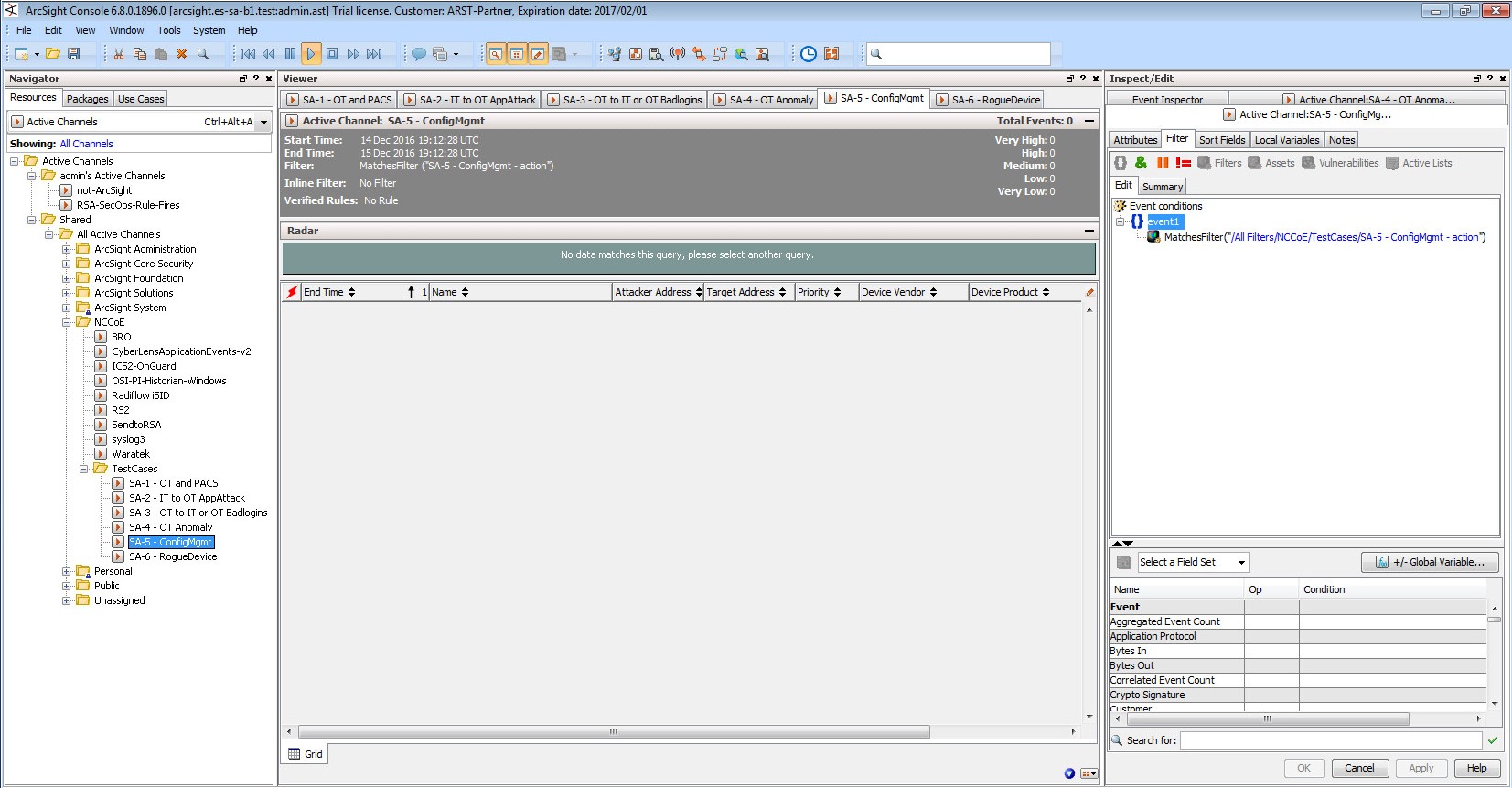Viewport: 1512px width, 788px height.
Task: Collapse the channel header panel minus button
Action: [1089, 121]
